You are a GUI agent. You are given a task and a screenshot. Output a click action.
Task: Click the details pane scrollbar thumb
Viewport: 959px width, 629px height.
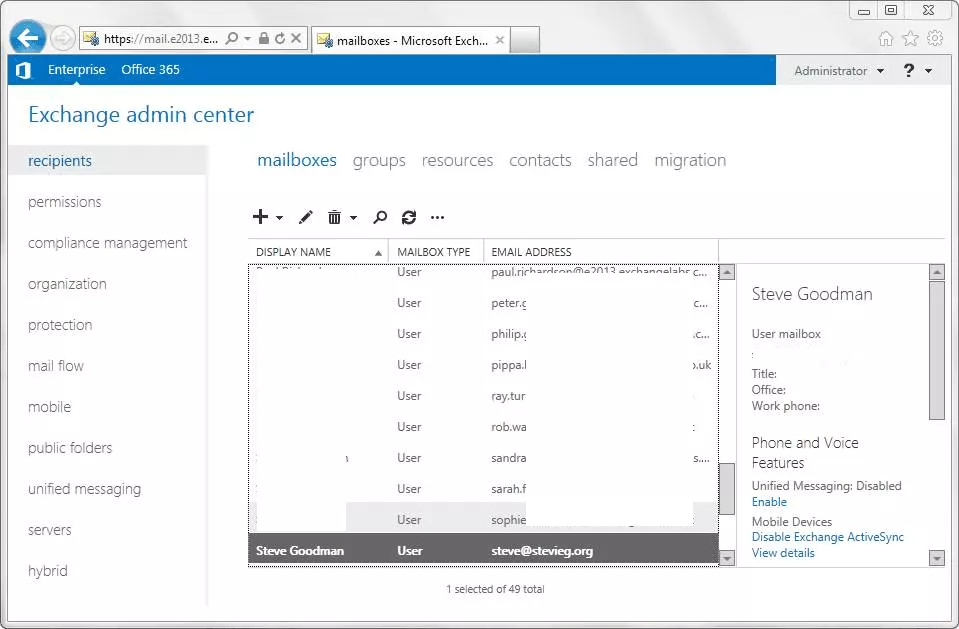click(x=936, y=350)
